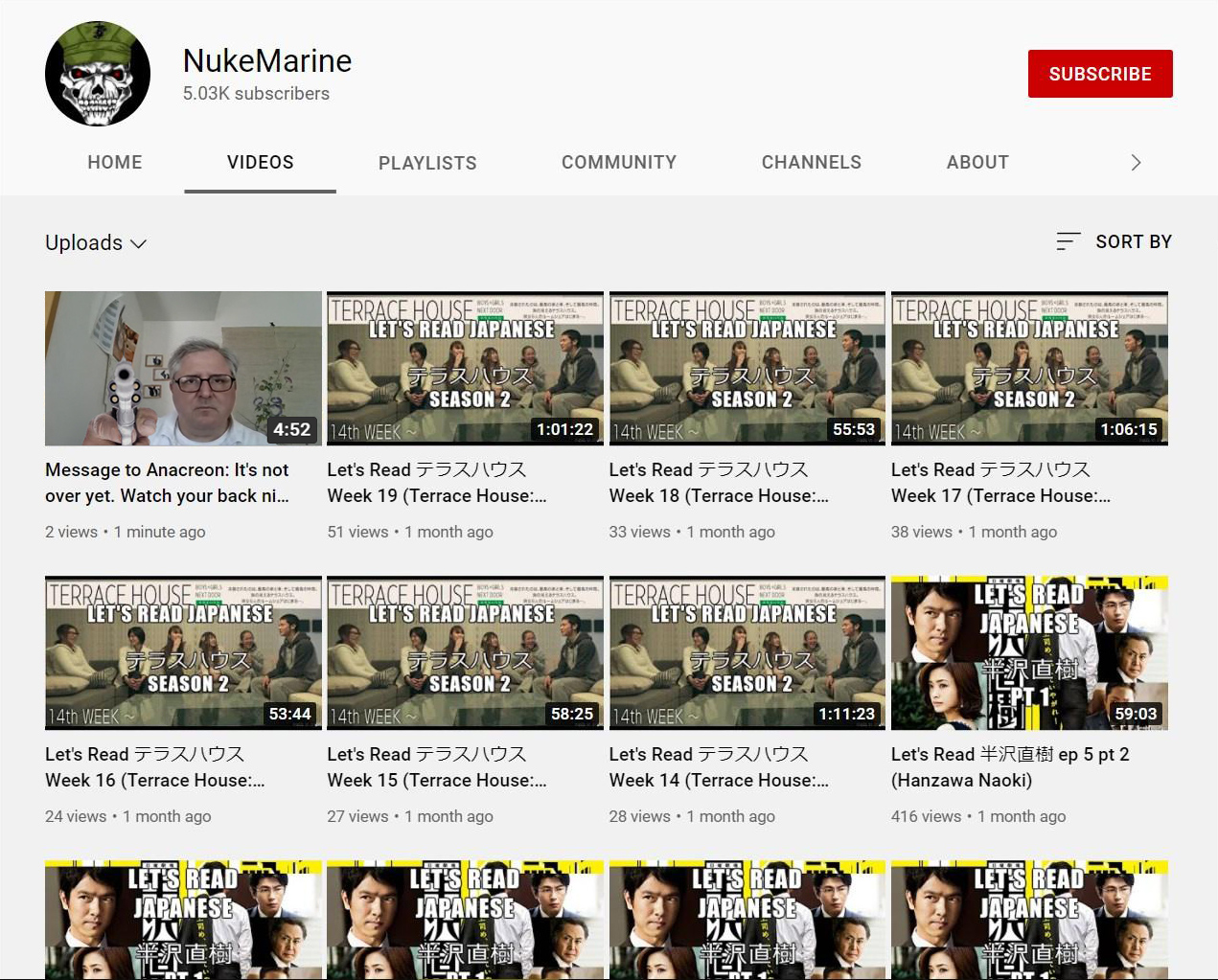Image resolution: width=1218 pixels, height=980 pixels.
Task: Click the 5.03K subscribers text
Action: point(256,94)
